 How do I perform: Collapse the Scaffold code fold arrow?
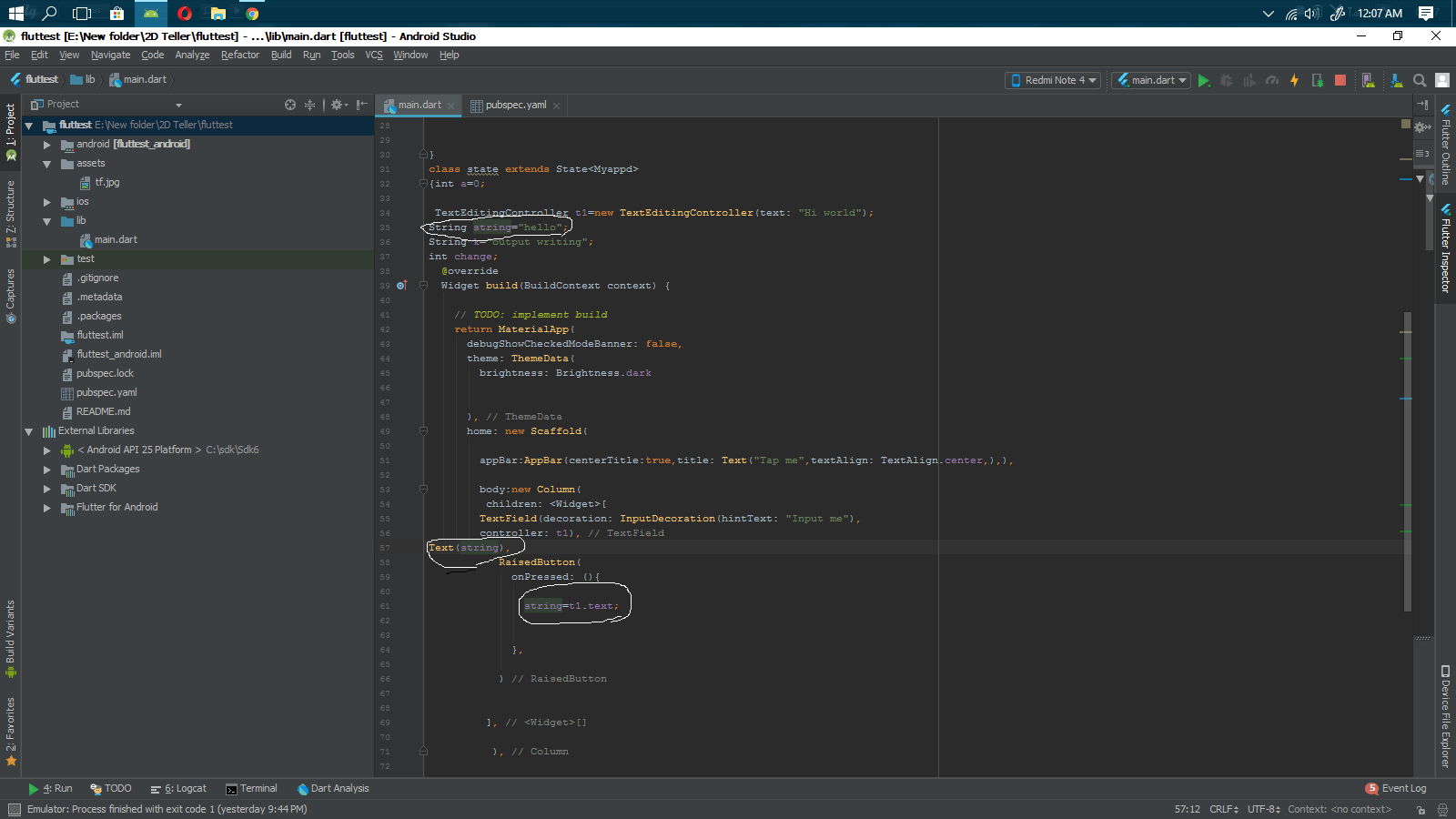[421, 430]
